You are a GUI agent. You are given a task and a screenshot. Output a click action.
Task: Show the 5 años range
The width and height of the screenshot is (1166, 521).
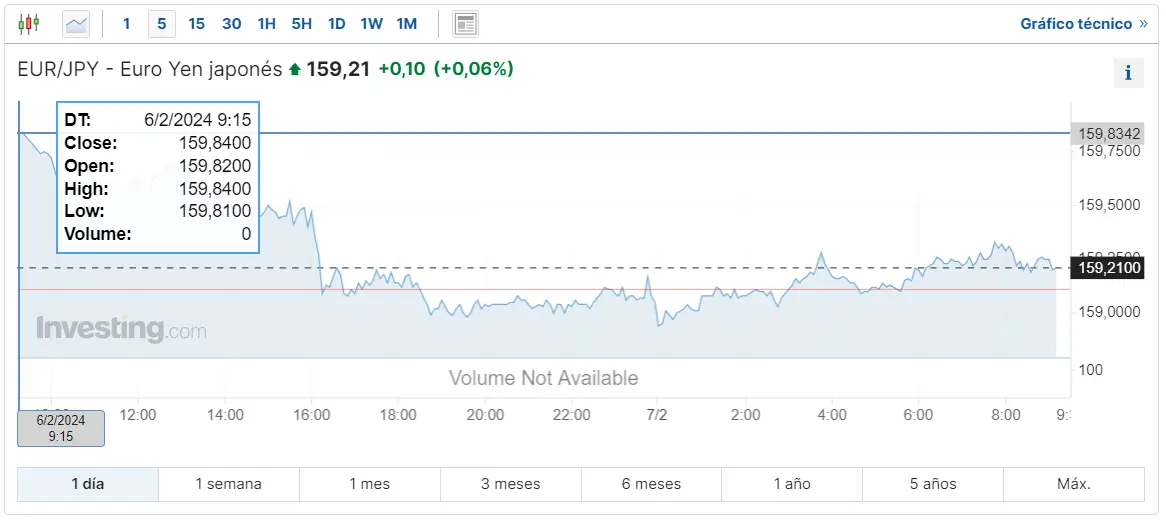933,484
